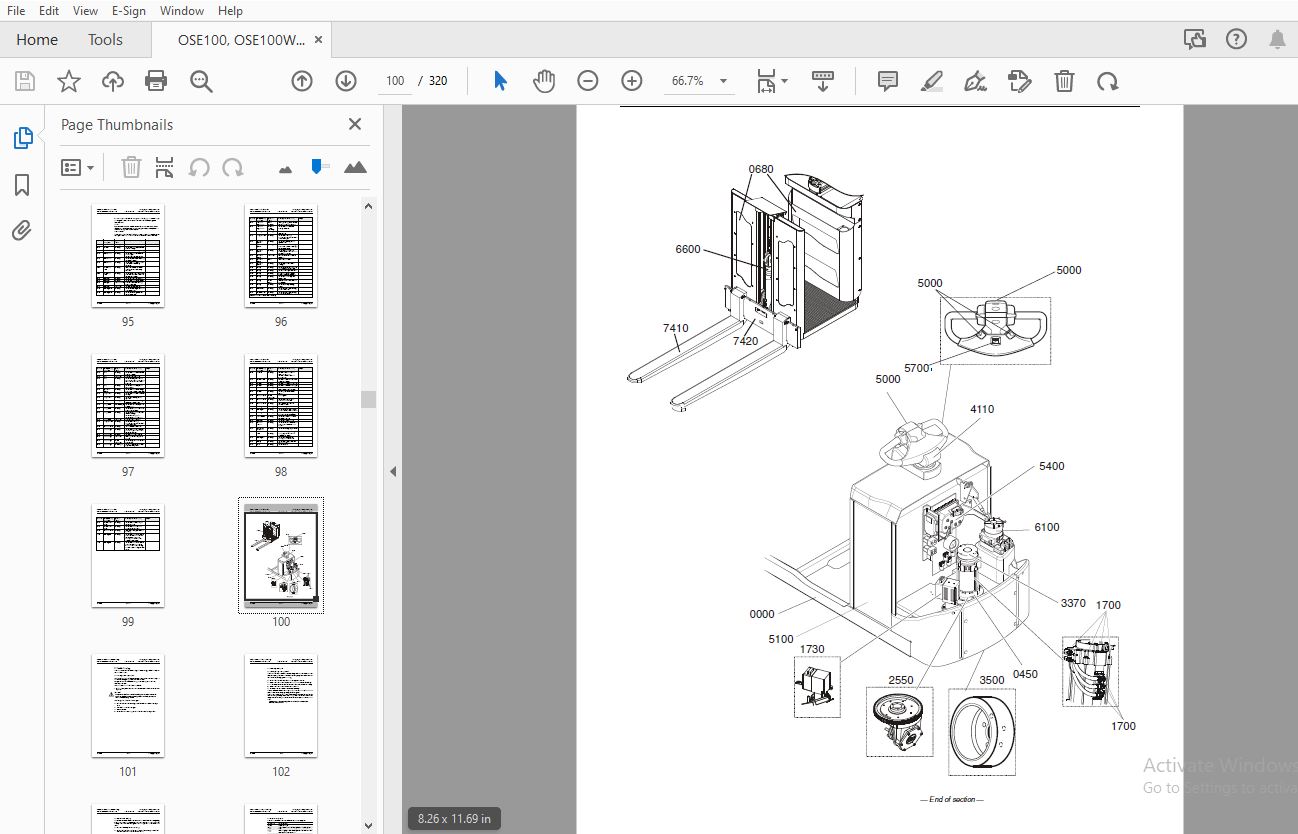Zoom out with the minus button
The height and width of the screenshot is (834, 1298).
click(x=588, y=81)
